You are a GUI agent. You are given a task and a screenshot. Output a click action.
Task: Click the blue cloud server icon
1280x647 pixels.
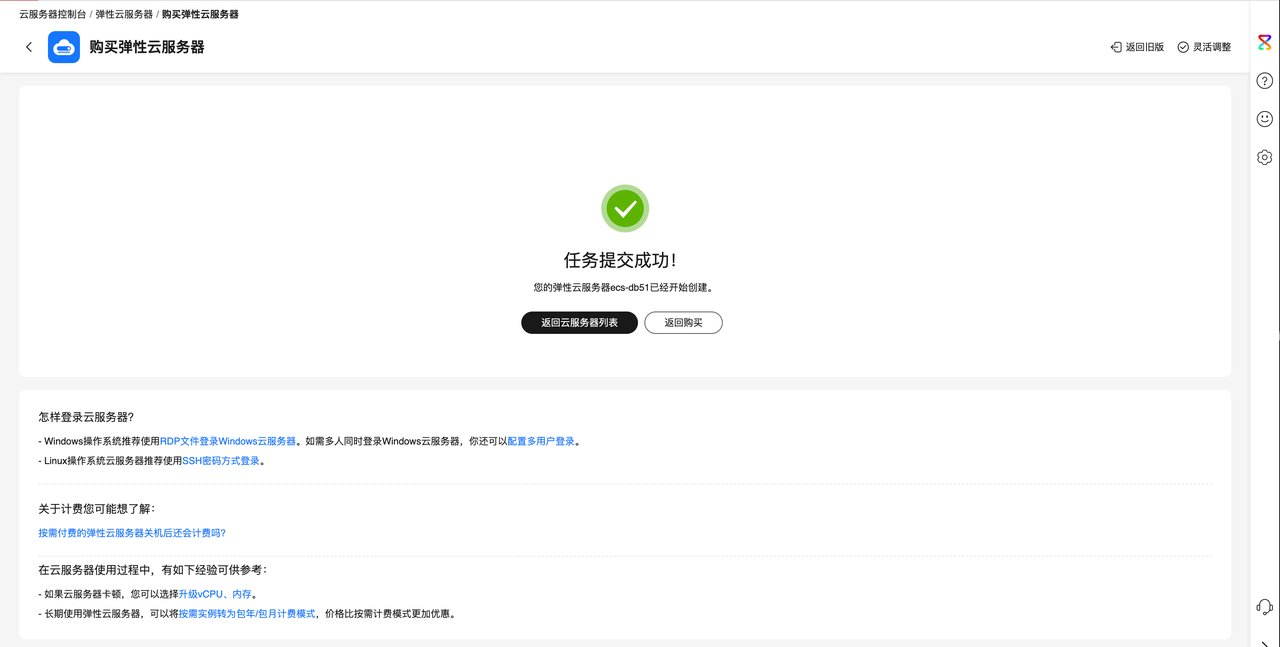[x=64, y=47]
